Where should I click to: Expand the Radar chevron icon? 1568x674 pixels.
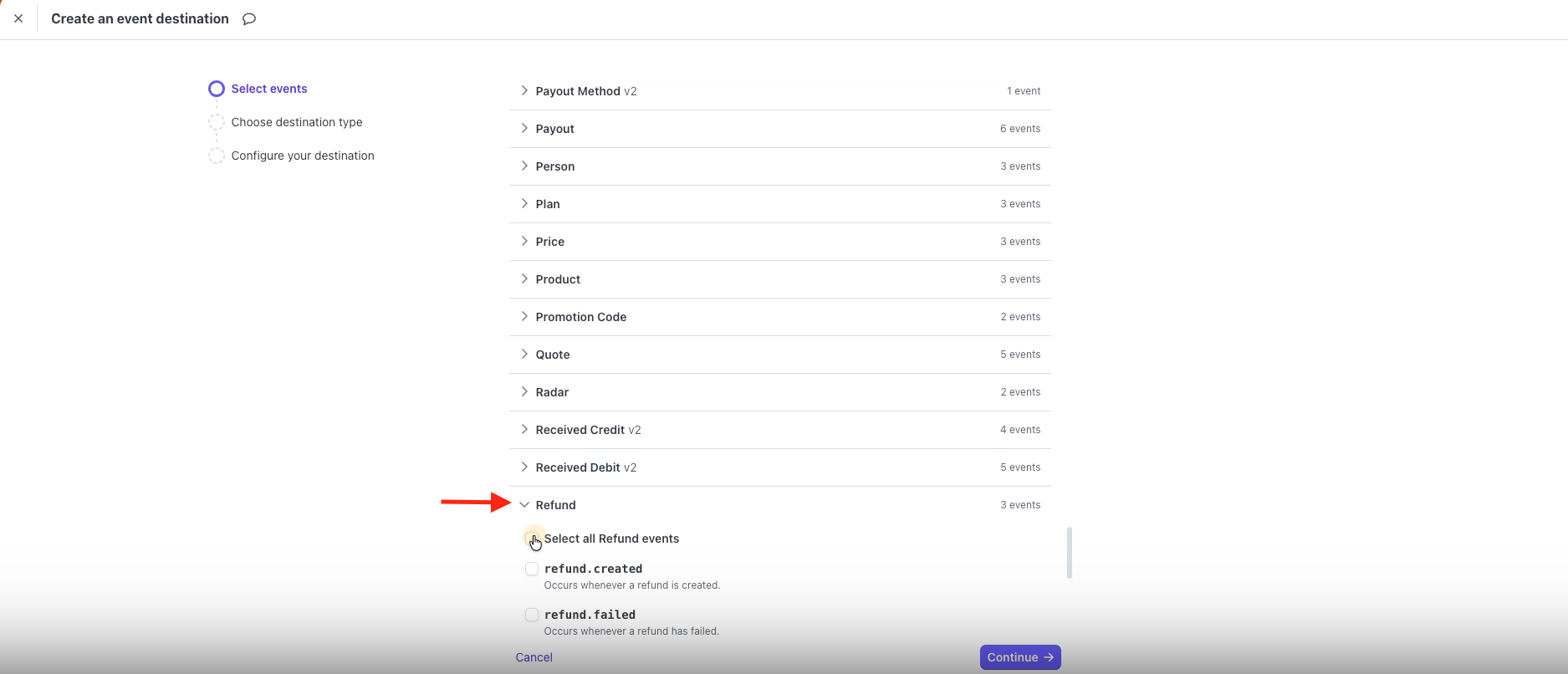coord(524,391)
